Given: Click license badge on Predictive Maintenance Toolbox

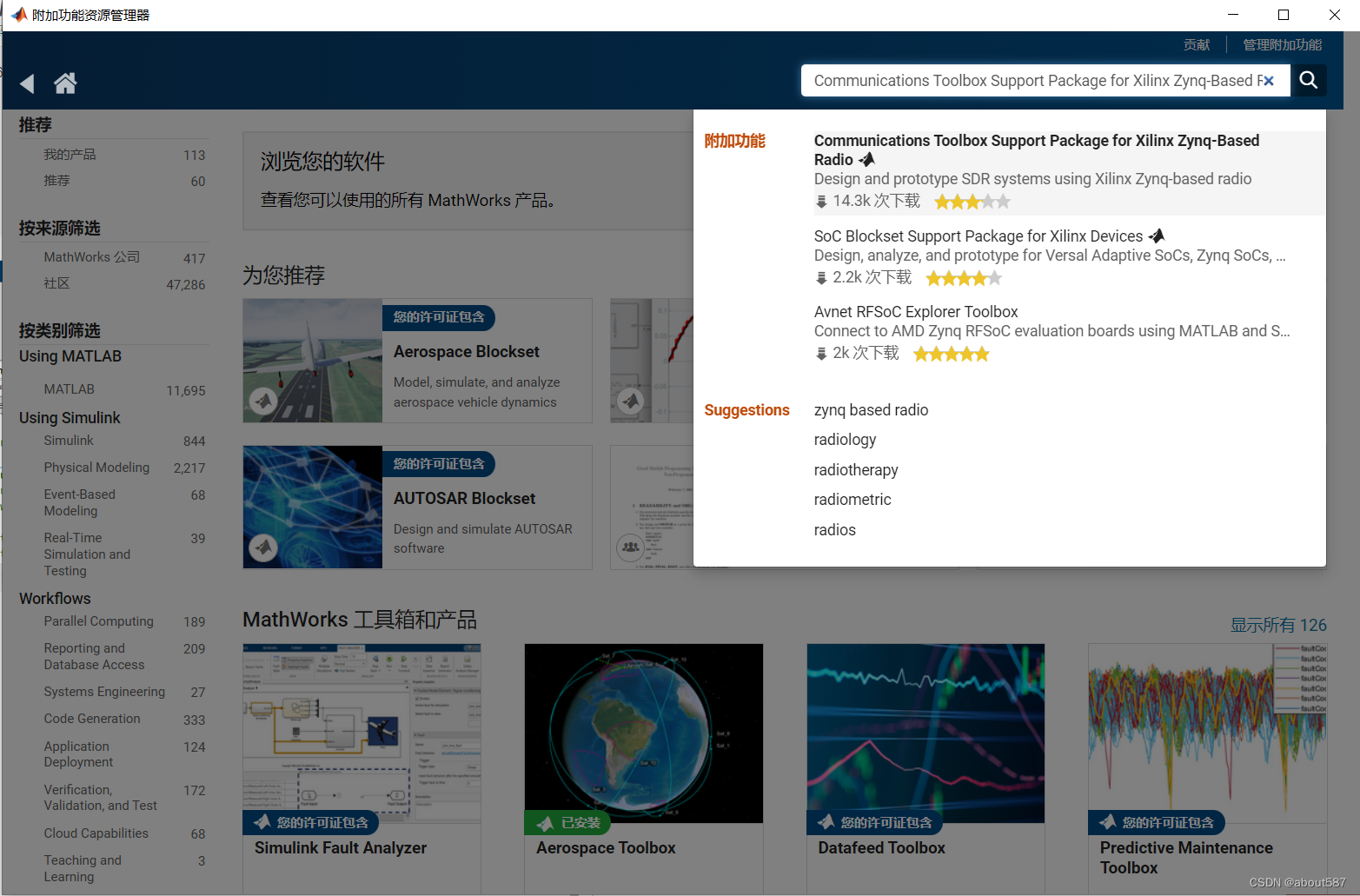Looking at the screenshot, I should (x=1157, y=822).
